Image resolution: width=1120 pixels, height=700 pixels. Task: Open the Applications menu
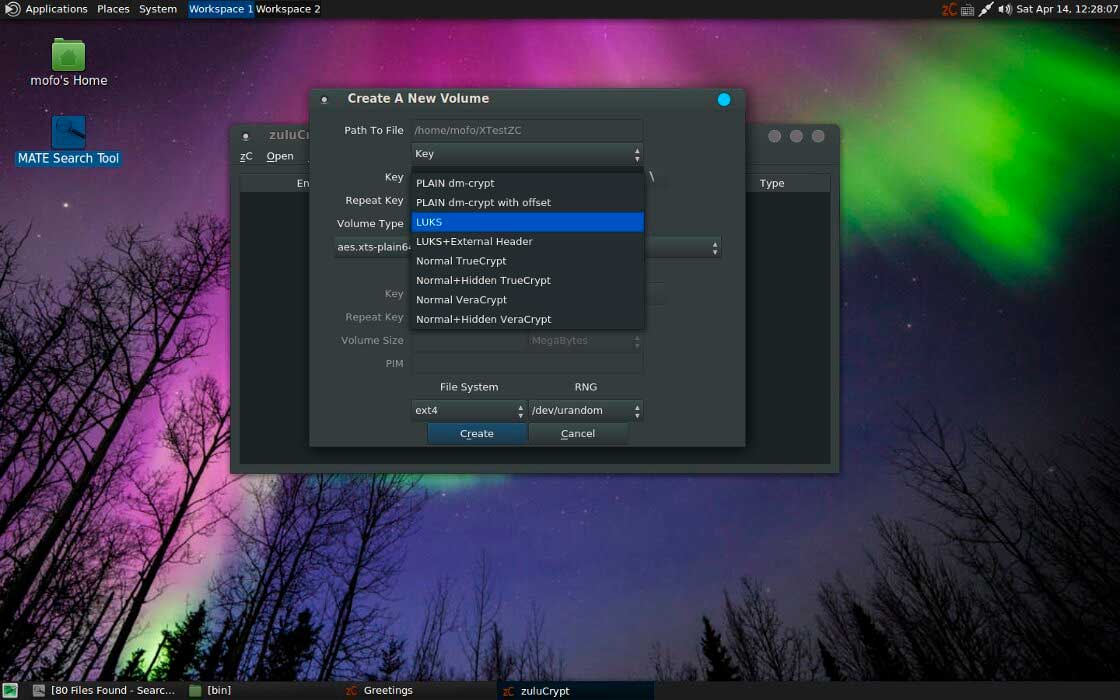tap(56, 9)
